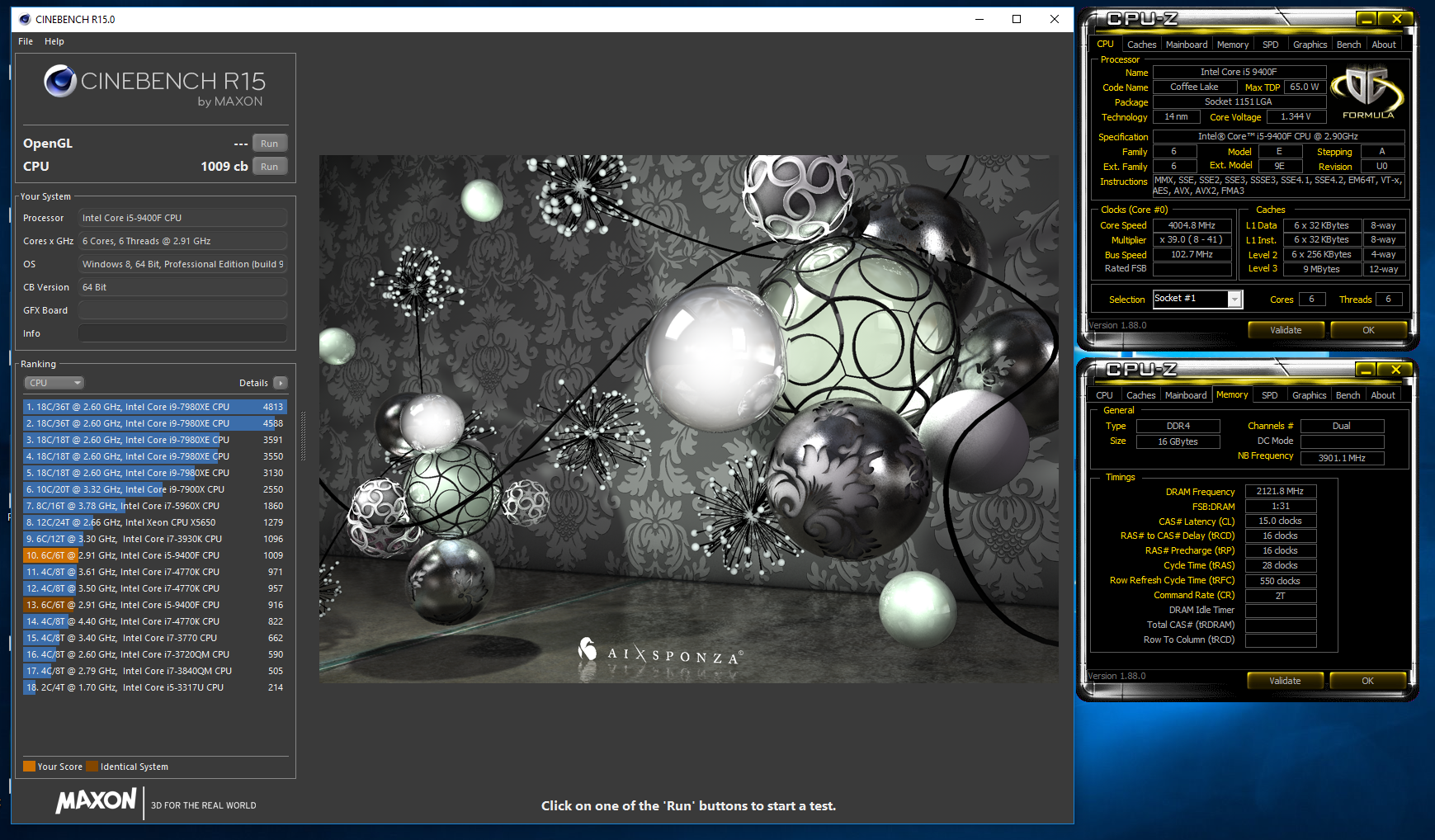Click the Info input field
This screenshot has height=840, width=1435.
pyautogui.click(x=182, y=333)
